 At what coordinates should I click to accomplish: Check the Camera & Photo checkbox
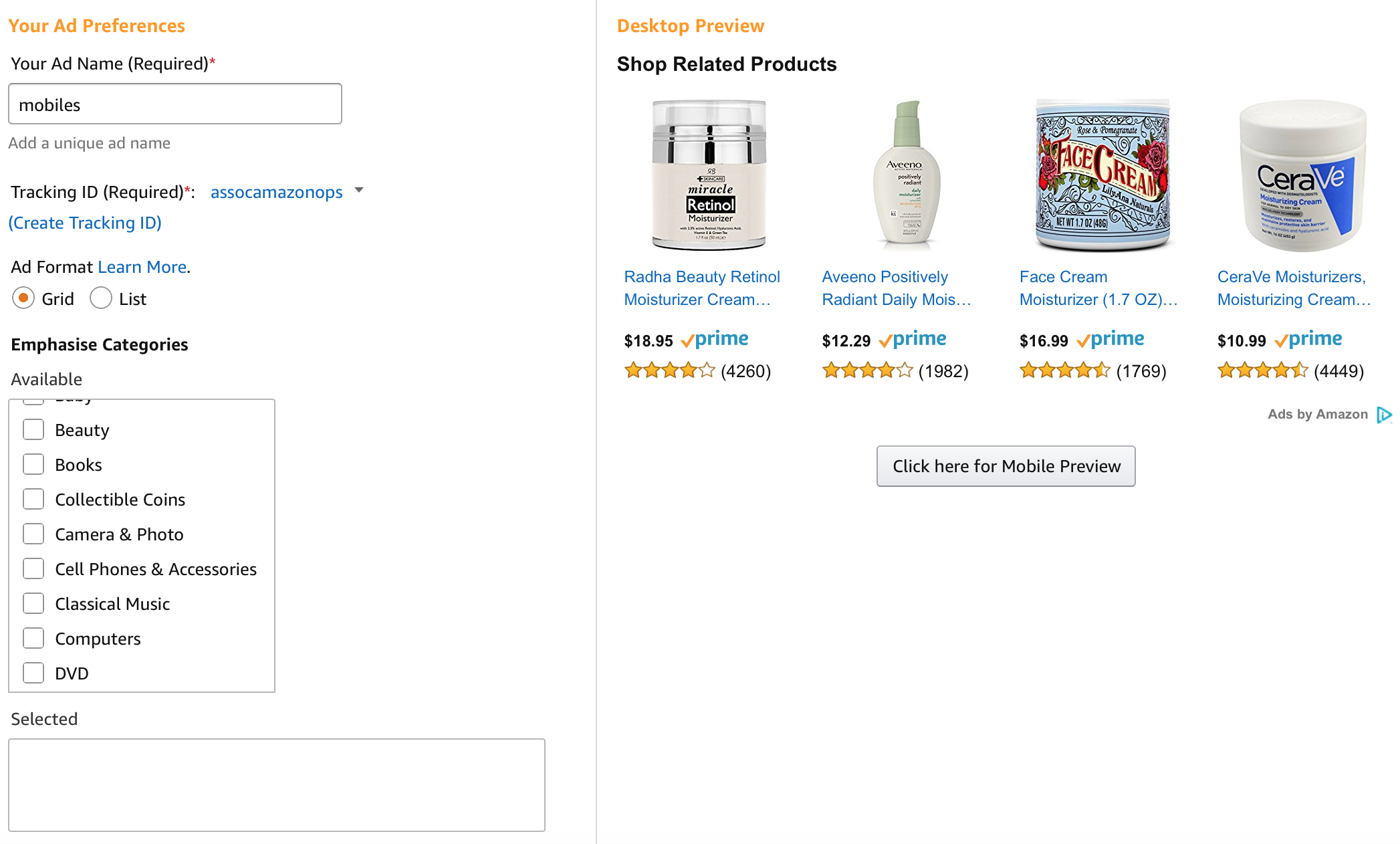click(33, 534)
